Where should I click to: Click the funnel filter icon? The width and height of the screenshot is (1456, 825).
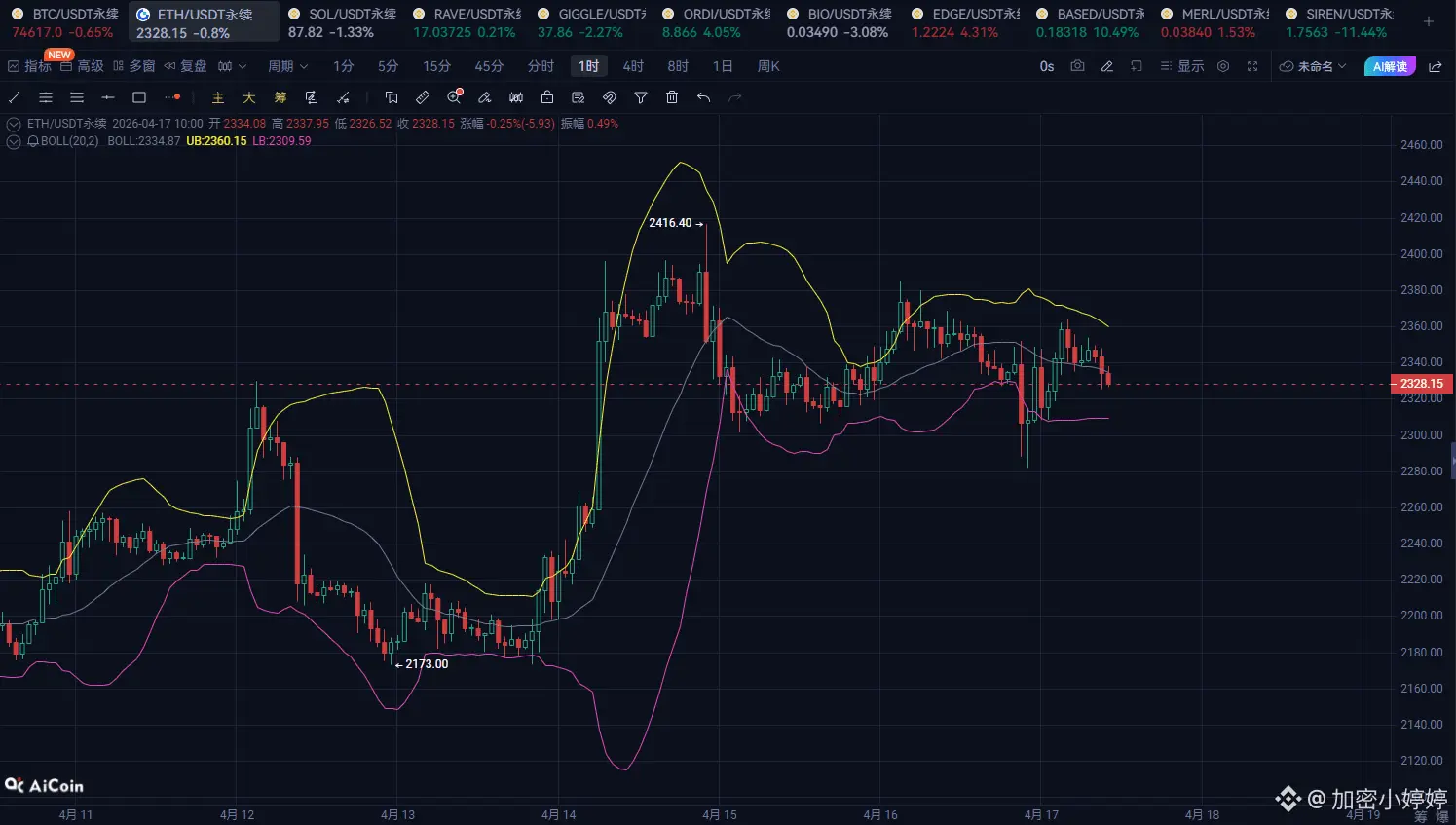pyautogui.click(x=641, y=97)
